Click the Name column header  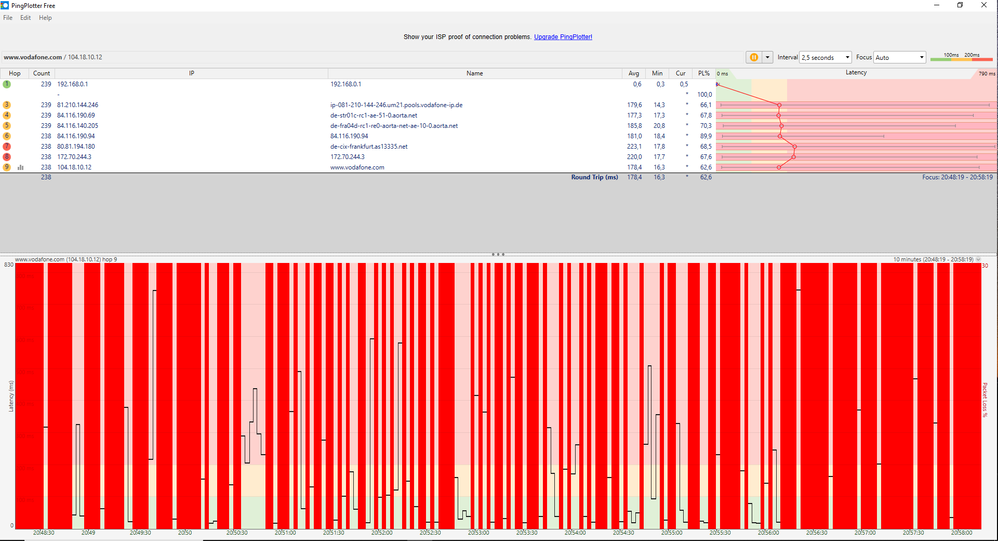(474, 73)
